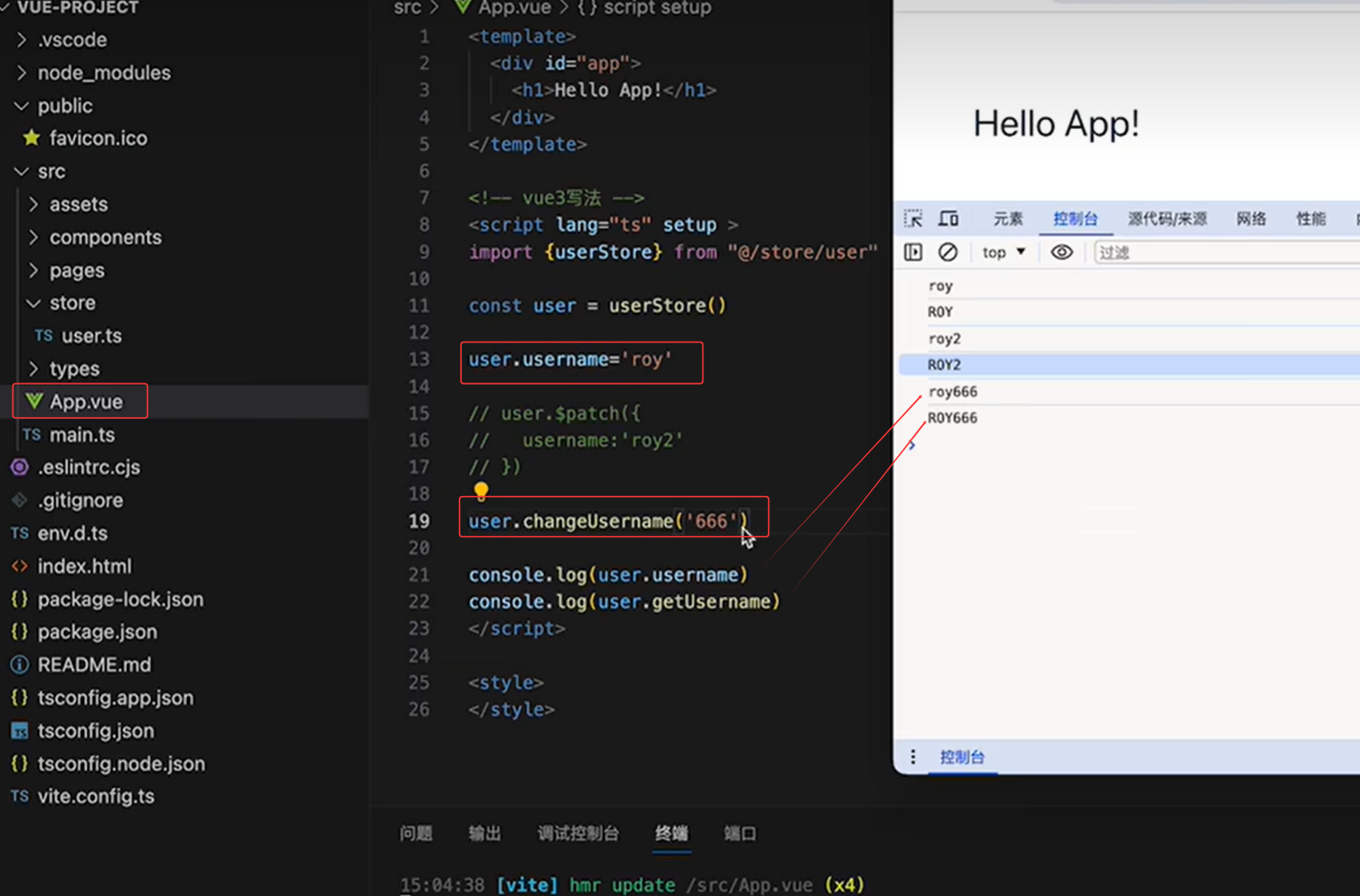Expand the .vscode folder
Image resolution: width=1360 pixels, height=896 pixels.
21,40
